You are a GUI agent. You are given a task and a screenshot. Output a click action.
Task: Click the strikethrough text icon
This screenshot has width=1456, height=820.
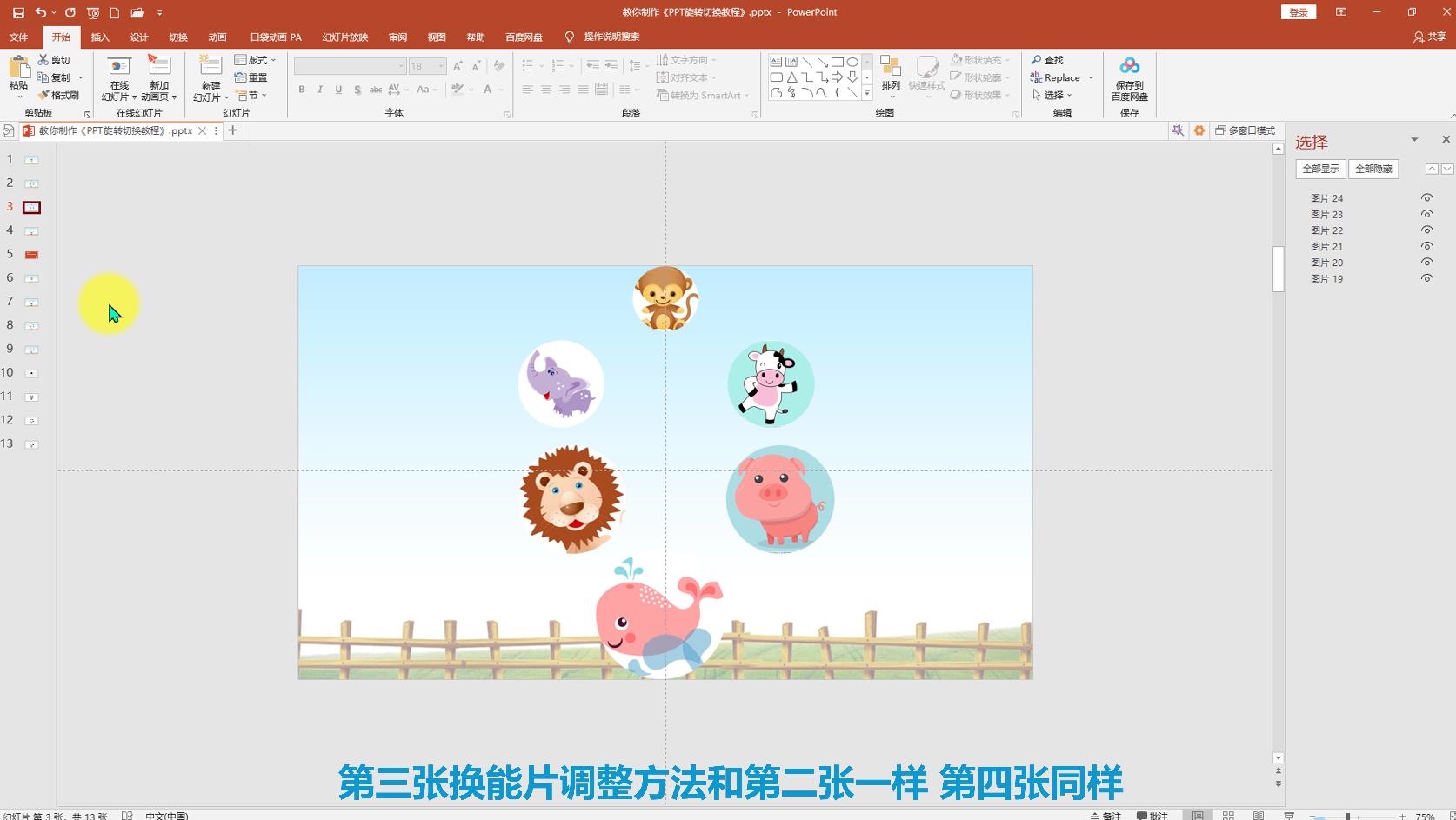click(x=375, y=90)
